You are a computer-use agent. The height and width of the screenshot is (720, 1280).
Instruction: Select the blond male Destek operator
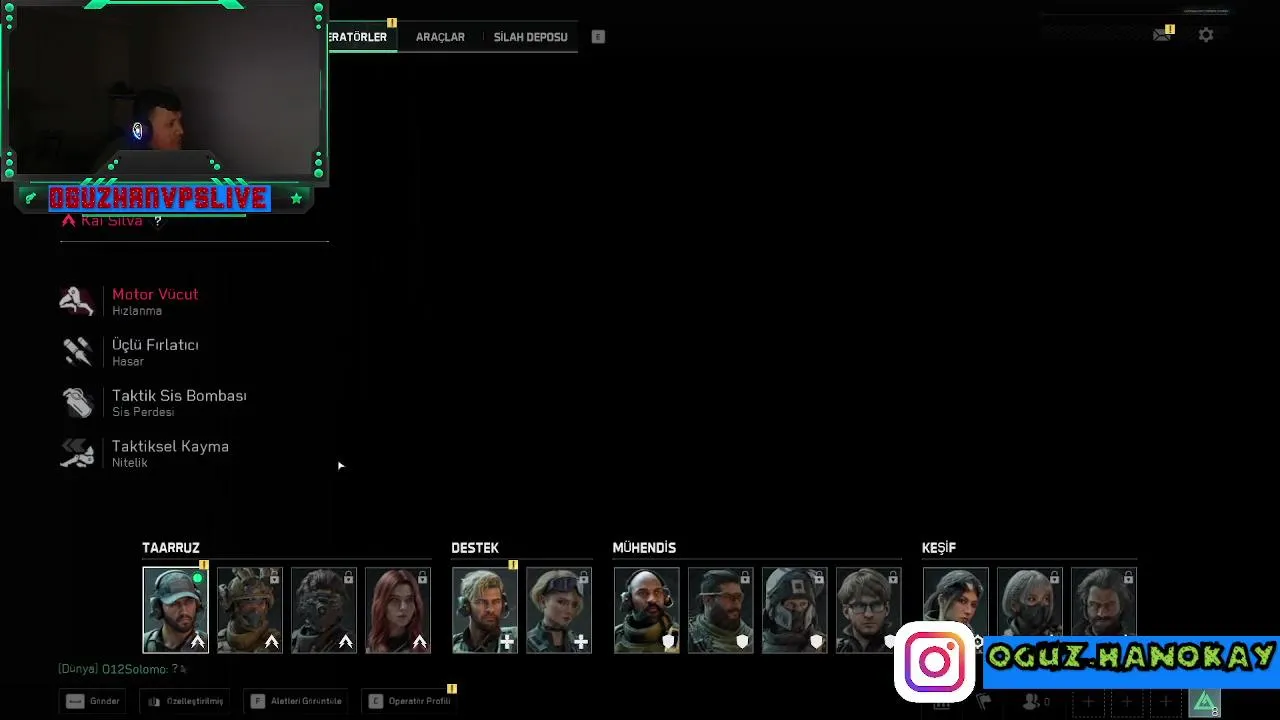485,610
